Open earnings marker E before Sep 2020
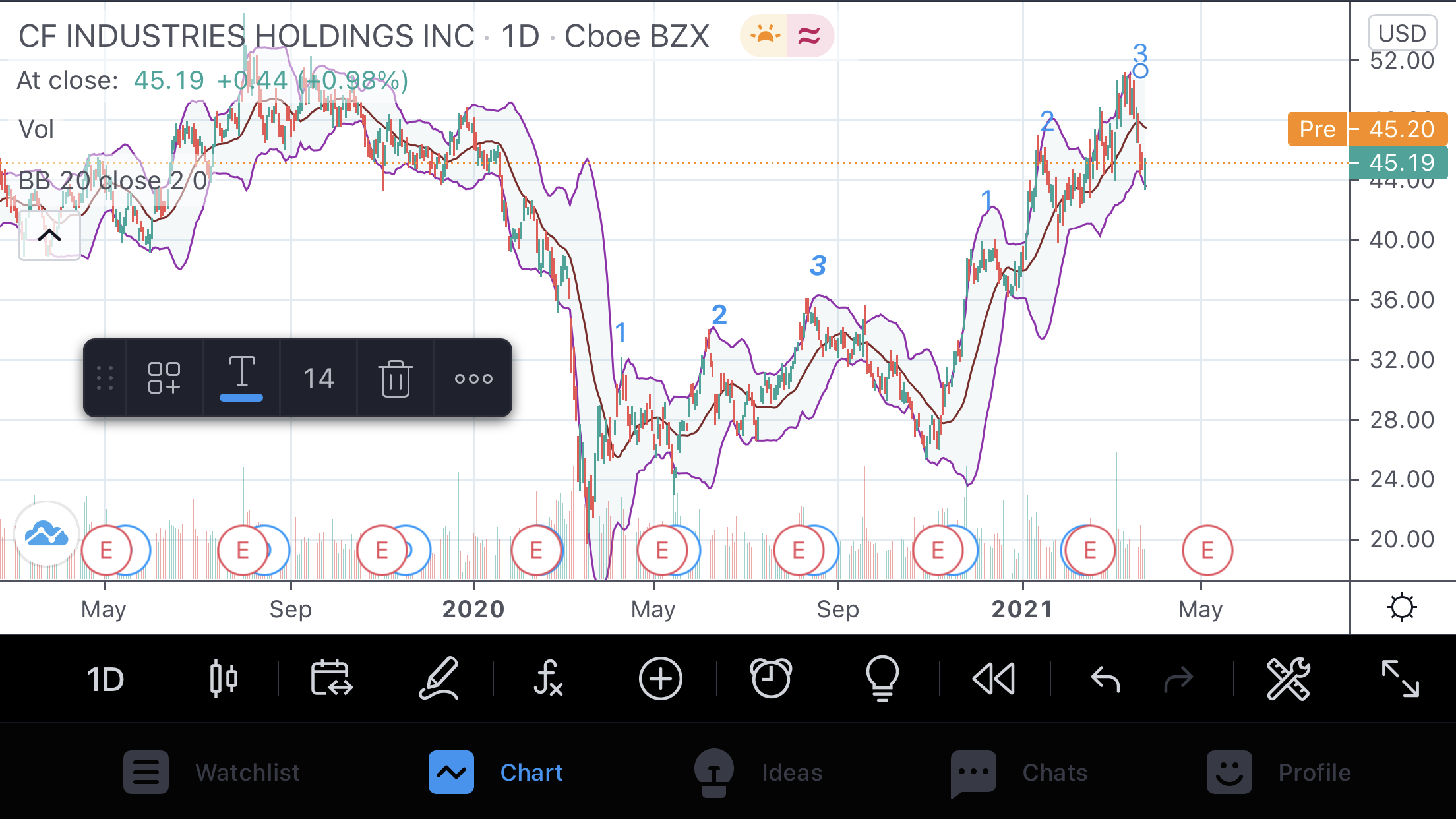This screenshot has height=819, width=1456. (x=799, y=550)
